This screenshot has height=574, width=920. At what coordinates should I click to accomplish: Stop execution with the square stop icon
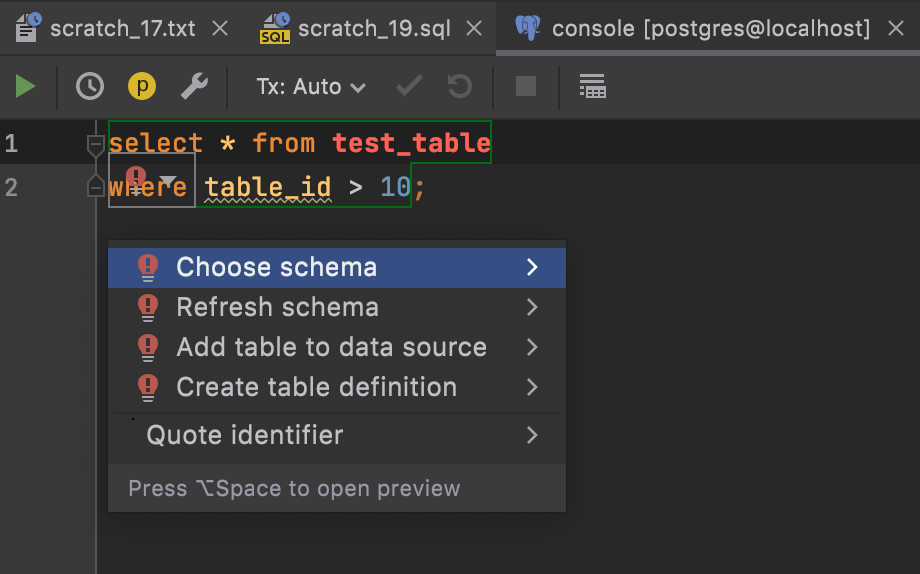click(526, 86)
